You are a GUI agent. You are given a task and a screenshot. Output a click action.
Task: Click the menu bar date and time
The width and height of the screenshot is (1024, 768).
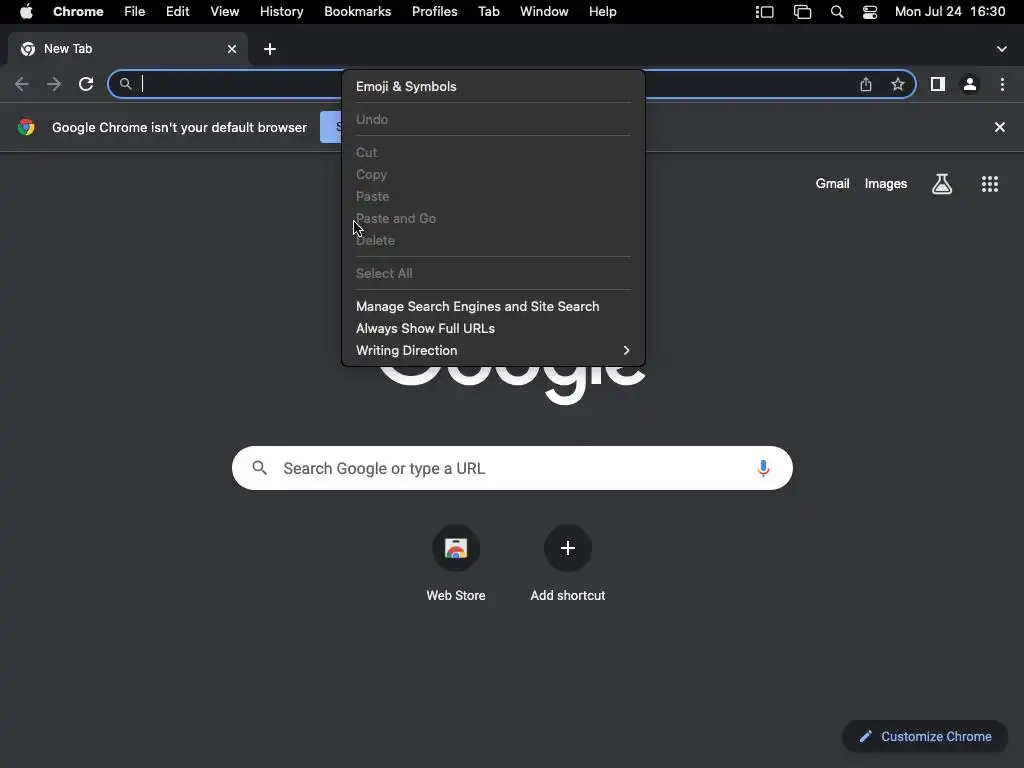click(950, 12)
